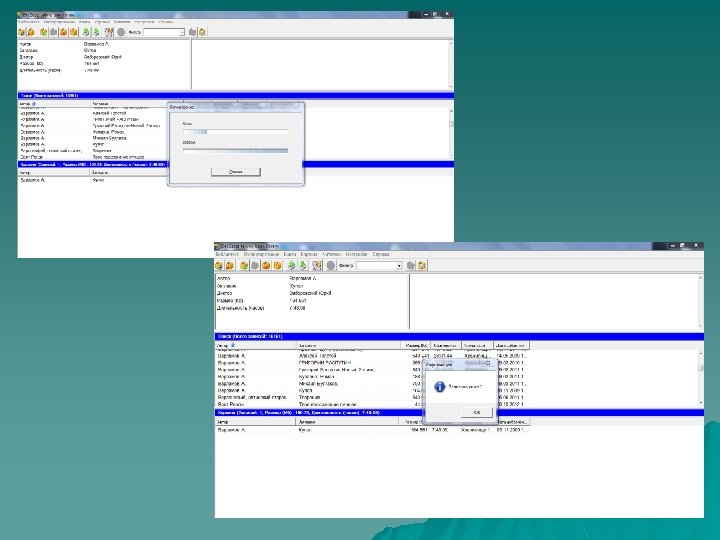The width and height of the screenshot is (720, 540).
Task: Click the blue search results header bar in the lower window
Action: [x=459, y=337]
